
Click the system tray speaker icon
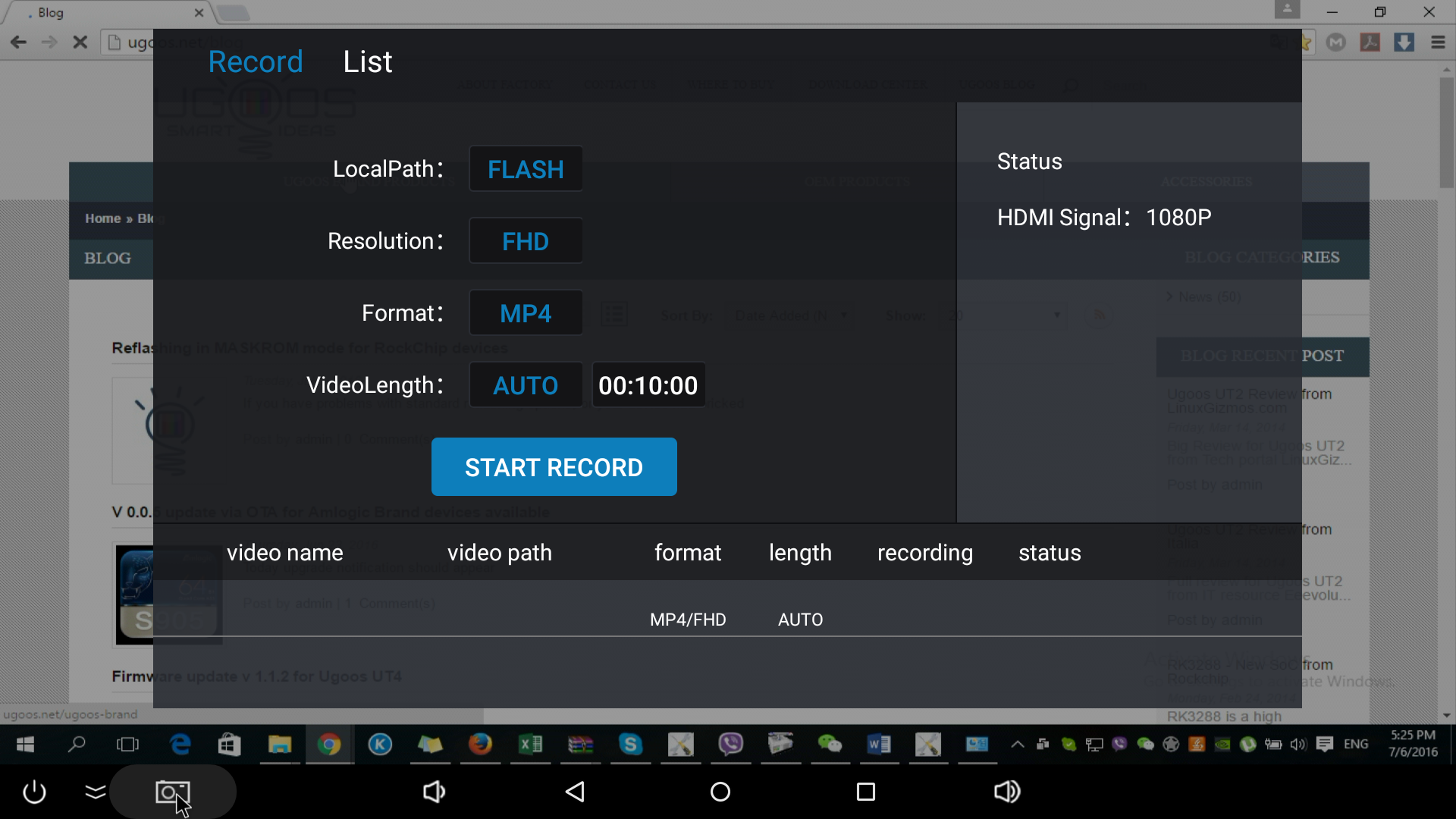coord(1298,745)
